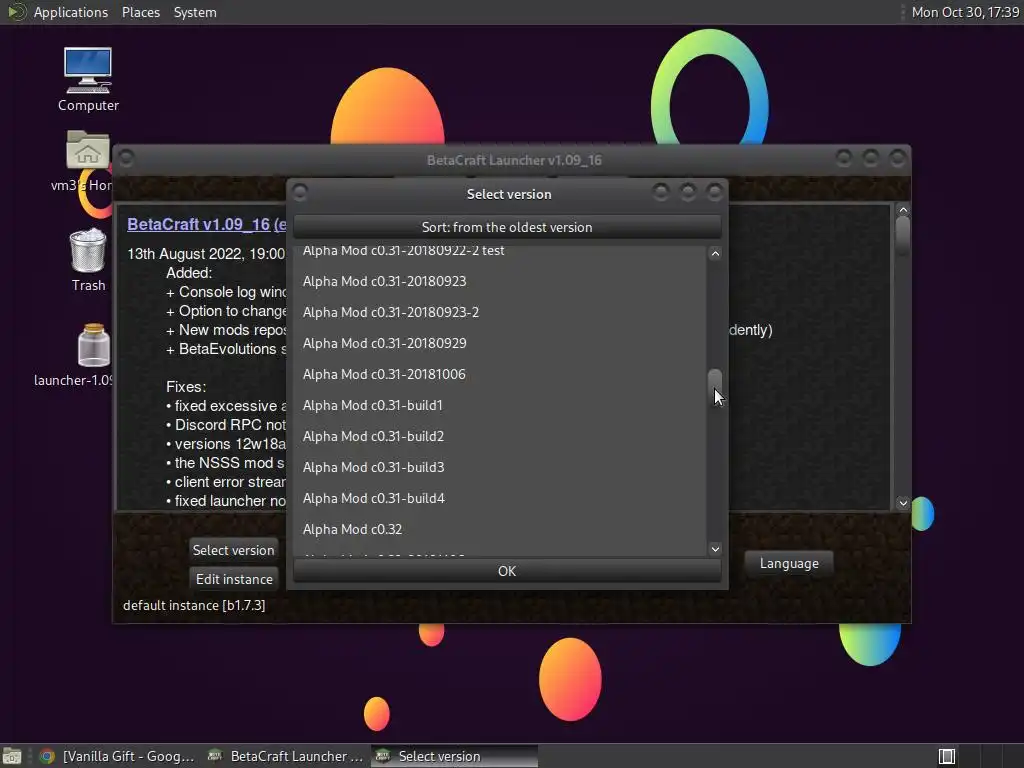Click workspace switcher icon in bottom panel
Screen dimensions: 1024x768
click(x=947, y=756)
